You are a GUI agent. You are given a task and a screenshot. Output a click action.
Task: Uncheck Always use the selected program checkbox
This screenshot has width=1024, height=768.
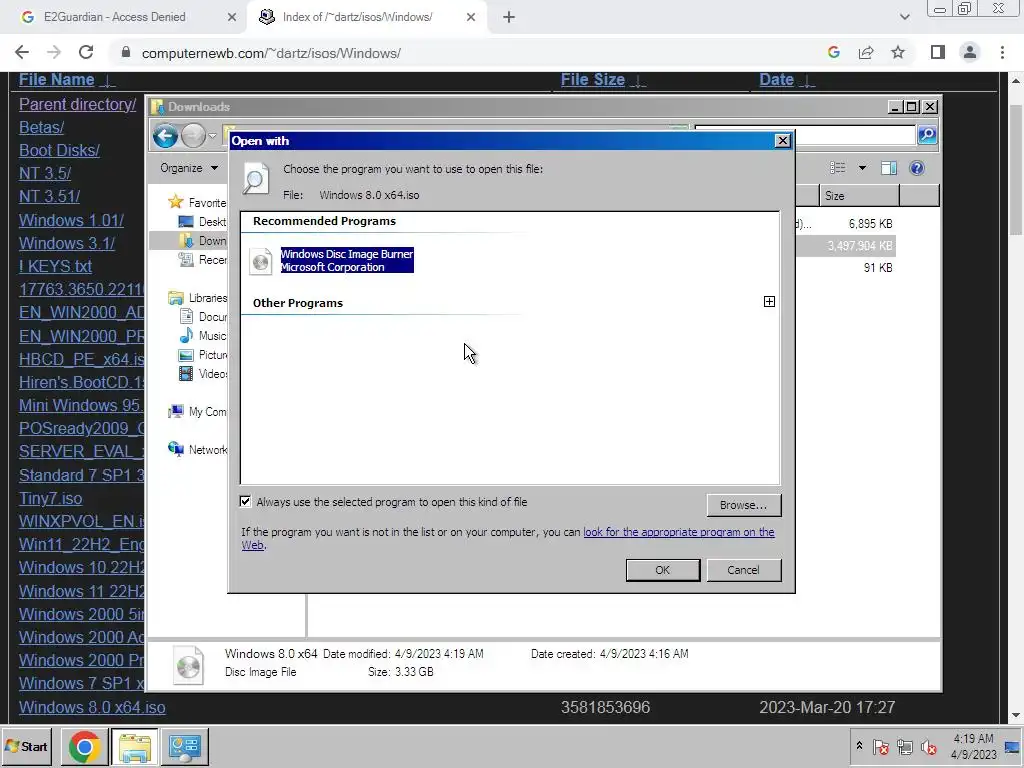[245, 502]
